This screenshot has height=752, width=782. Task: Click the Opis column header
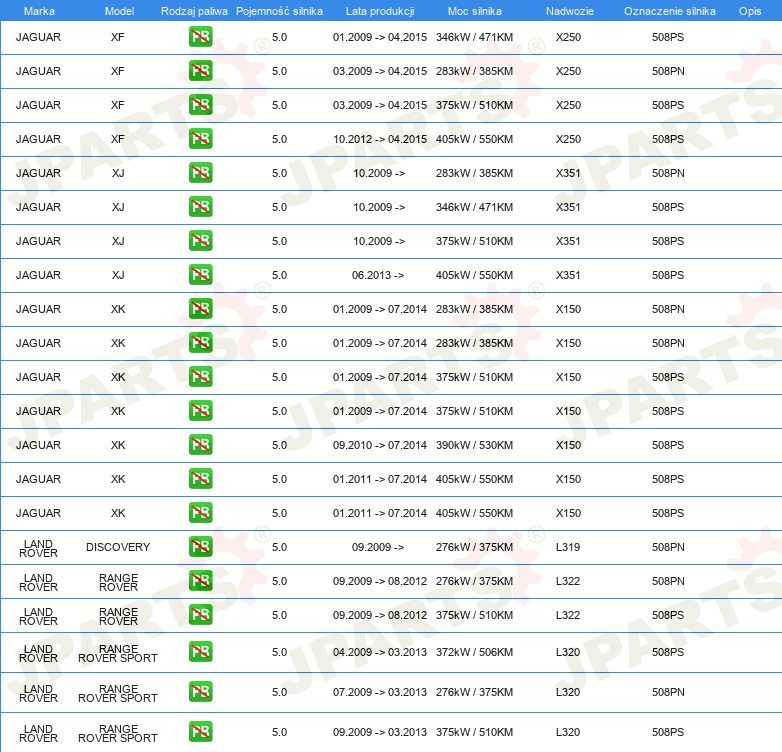tap(750, 11)
